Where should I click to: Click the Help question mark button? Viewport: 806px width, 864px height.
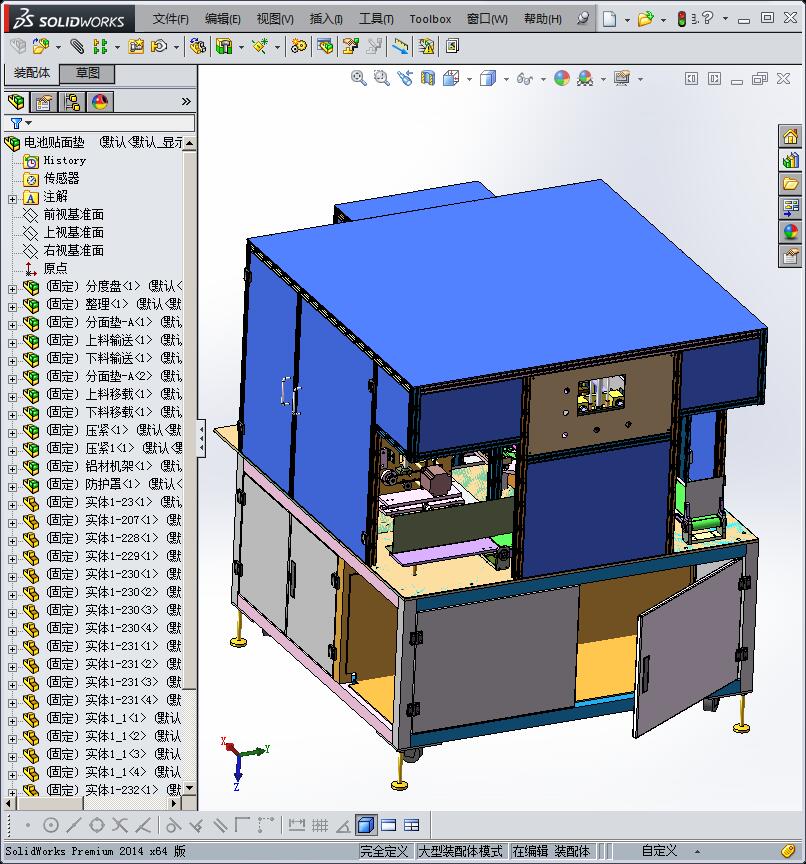(x=708, y=19)
